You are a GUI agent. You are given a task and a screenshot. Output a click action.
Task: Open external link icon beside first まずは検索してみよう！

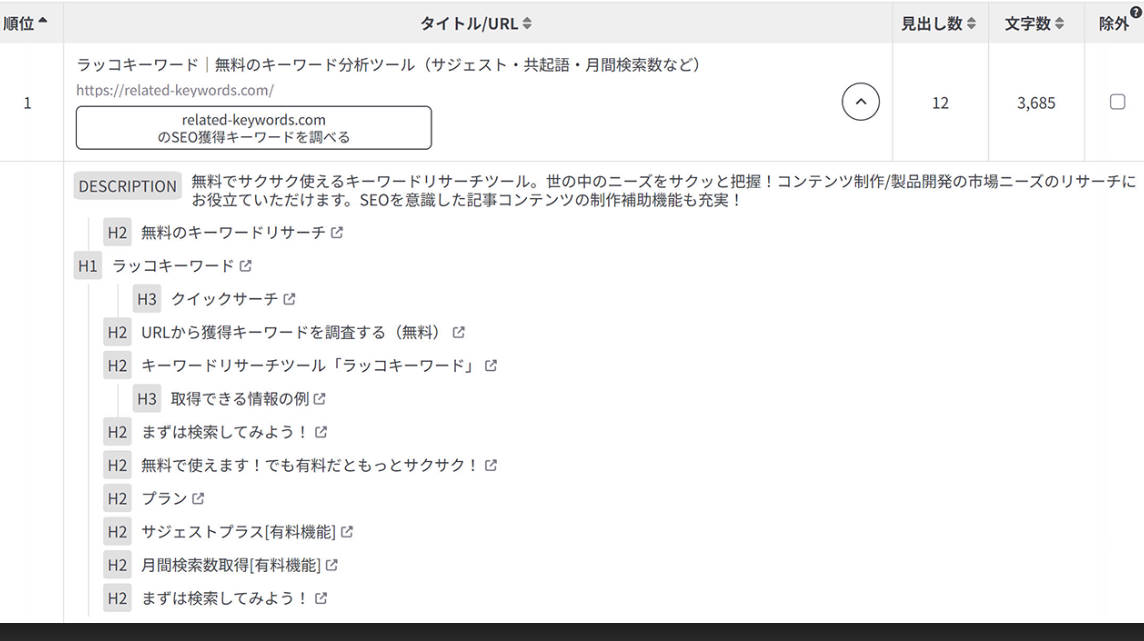[321, 432]
